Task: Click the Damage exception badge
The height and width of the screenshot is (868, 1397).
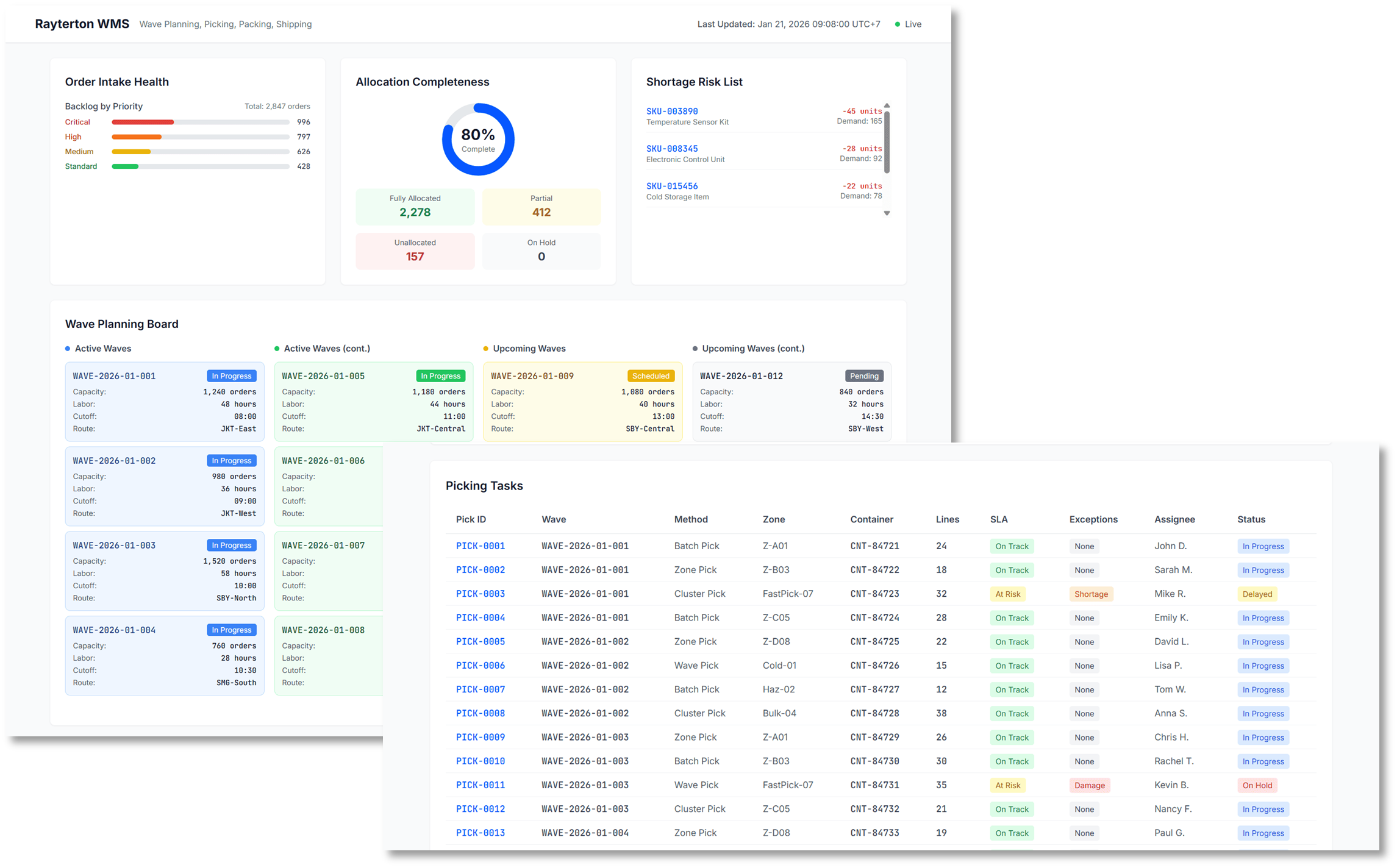Action: tap(1089, 786)
